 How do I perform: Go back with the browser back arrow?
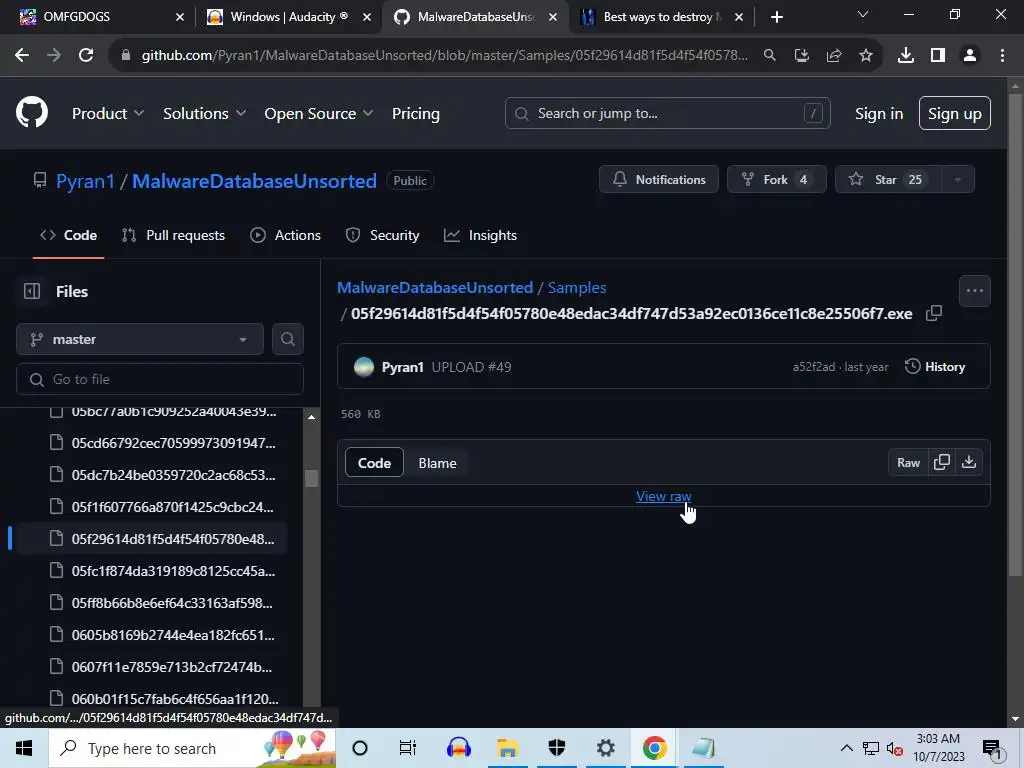[x=22, y=56]
